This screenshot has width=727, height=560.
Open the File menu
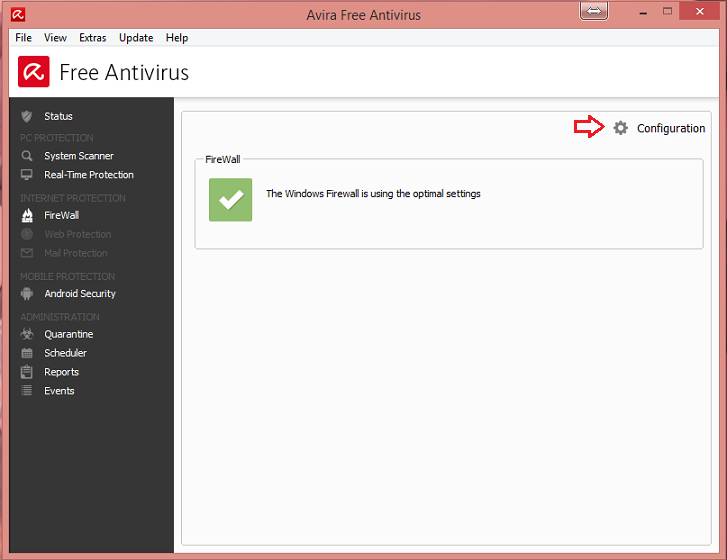24,38
